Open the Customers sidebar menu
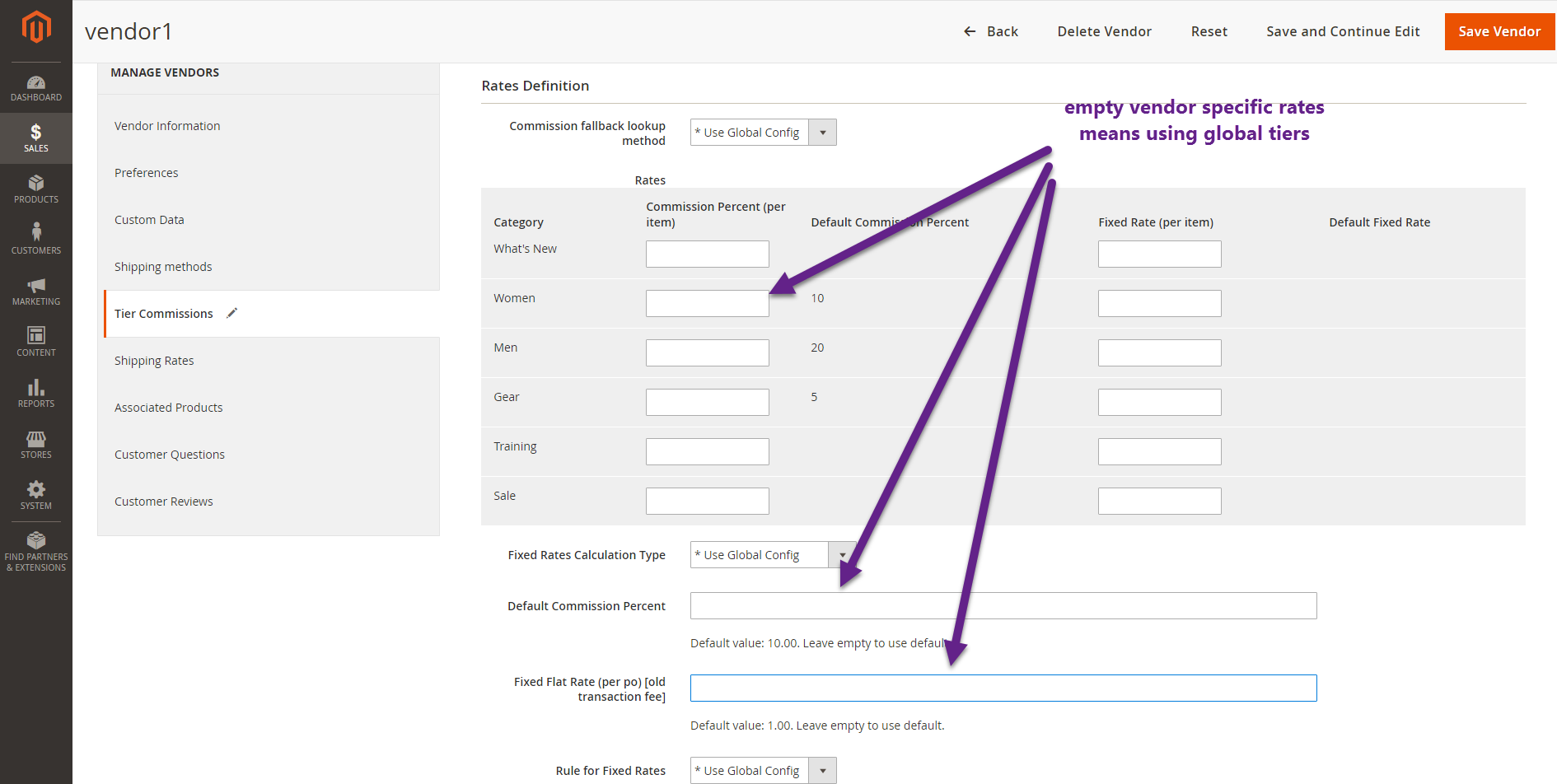 pyautogui.click(x=36, y=240)
